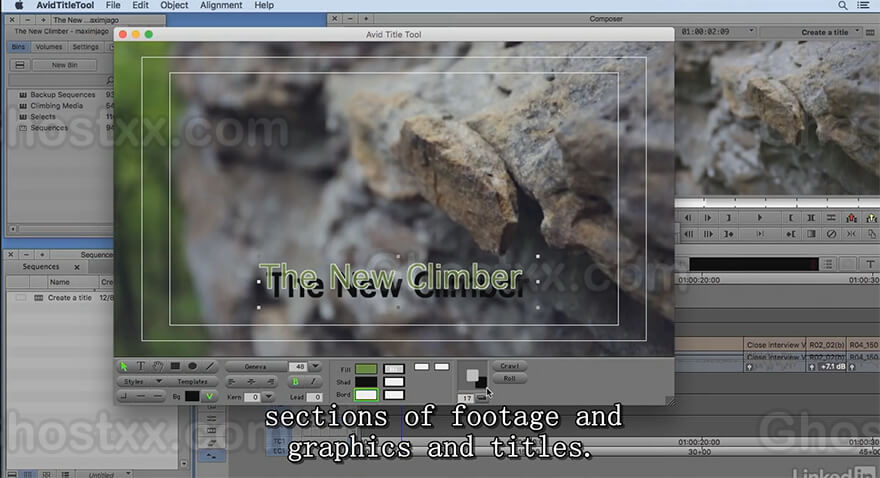
Task: Open the Object menu
Action: coord(174,5)
